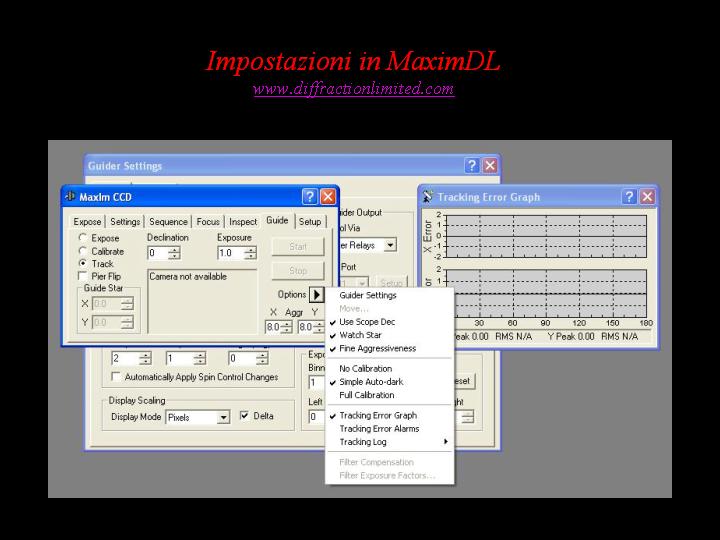Switch to the Setup tab
This screenshot has width=720, height=540.
(310, 222)
